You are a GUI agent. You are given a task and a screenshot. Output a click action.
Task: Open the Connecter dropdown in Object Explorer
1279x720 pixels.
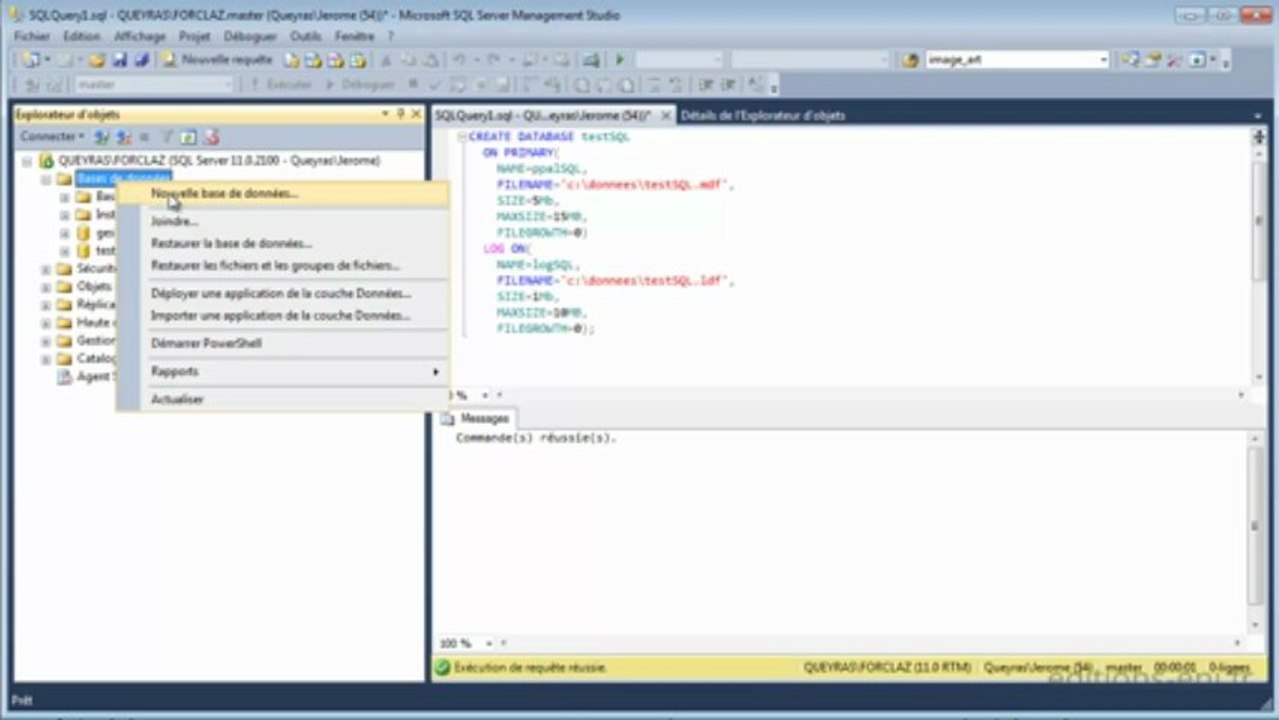coord(53,137)
